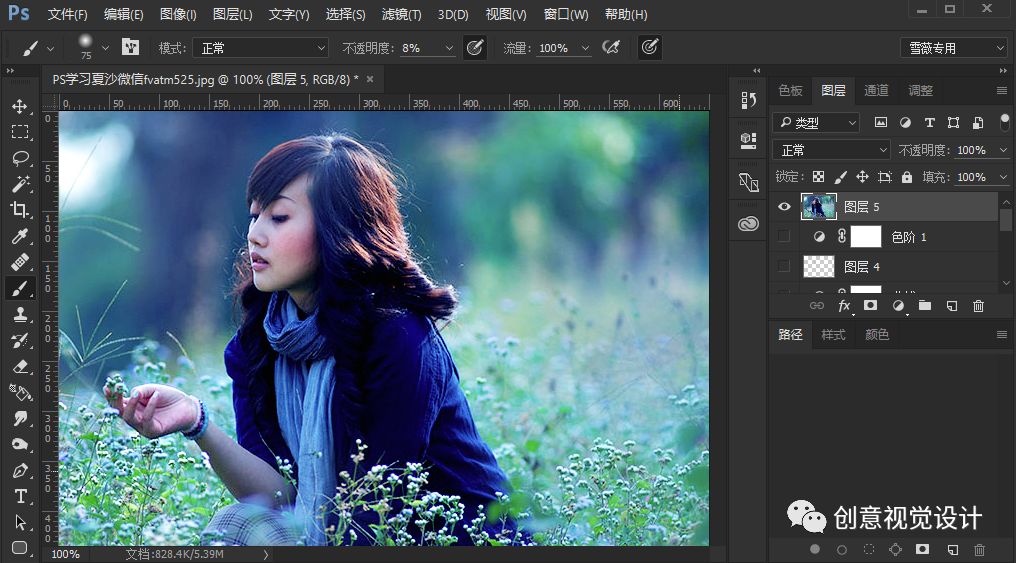Select the Clone Stamp tool
This screenshot has width=1016, height=563.
[x=19, y=314]
